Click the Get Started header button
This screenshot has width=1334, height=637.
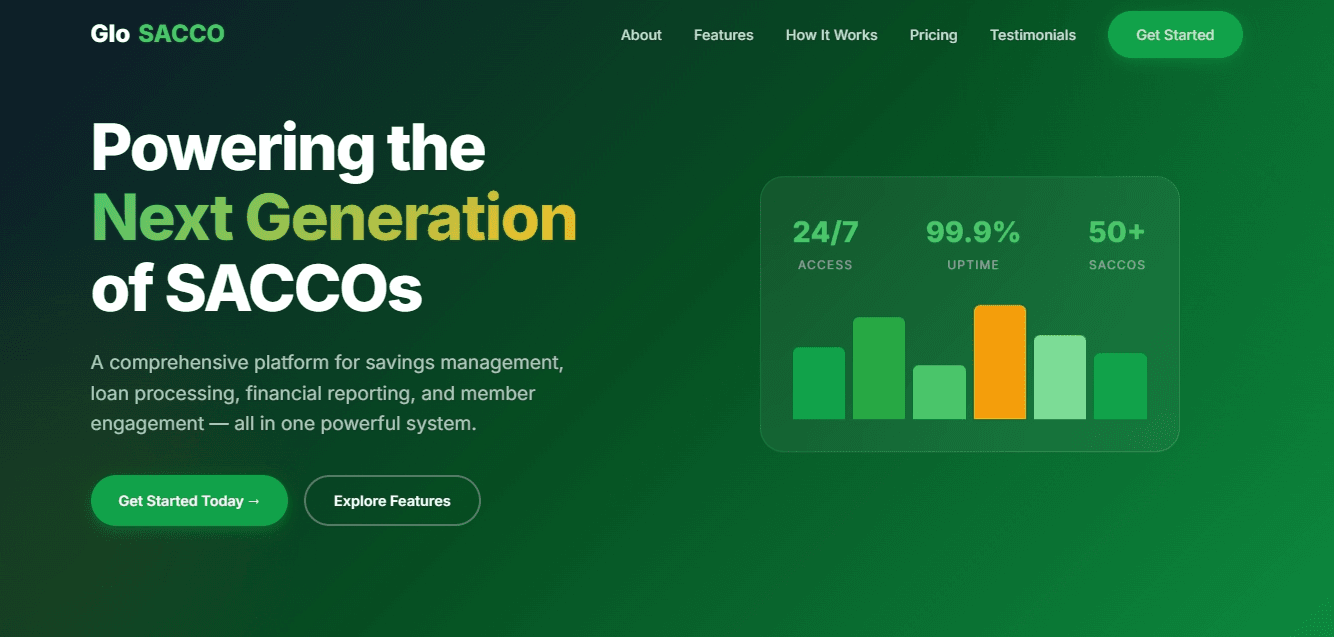pos(1175,35)
